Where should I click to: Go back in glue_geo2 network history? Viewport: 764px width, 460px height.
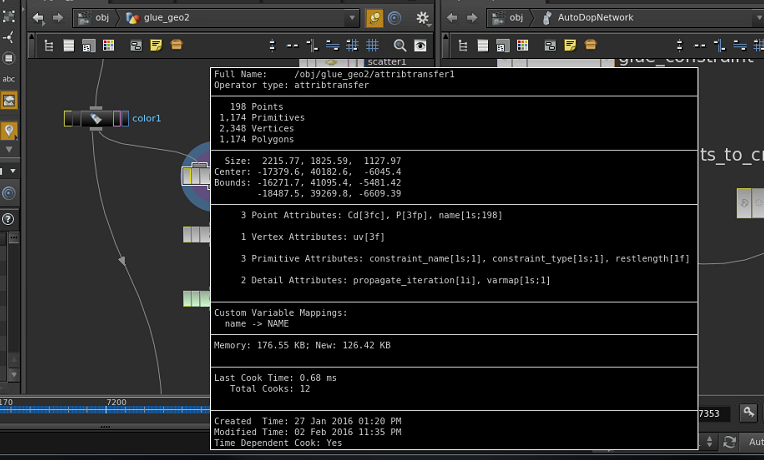(38, 18)
